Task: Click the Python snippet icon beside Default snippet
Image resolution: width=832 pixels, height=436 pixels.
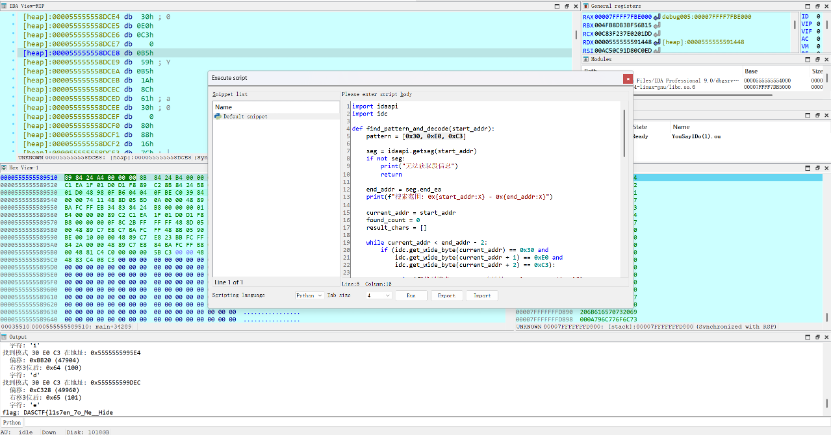Action: pyautogui.click(x=219, y=117)
